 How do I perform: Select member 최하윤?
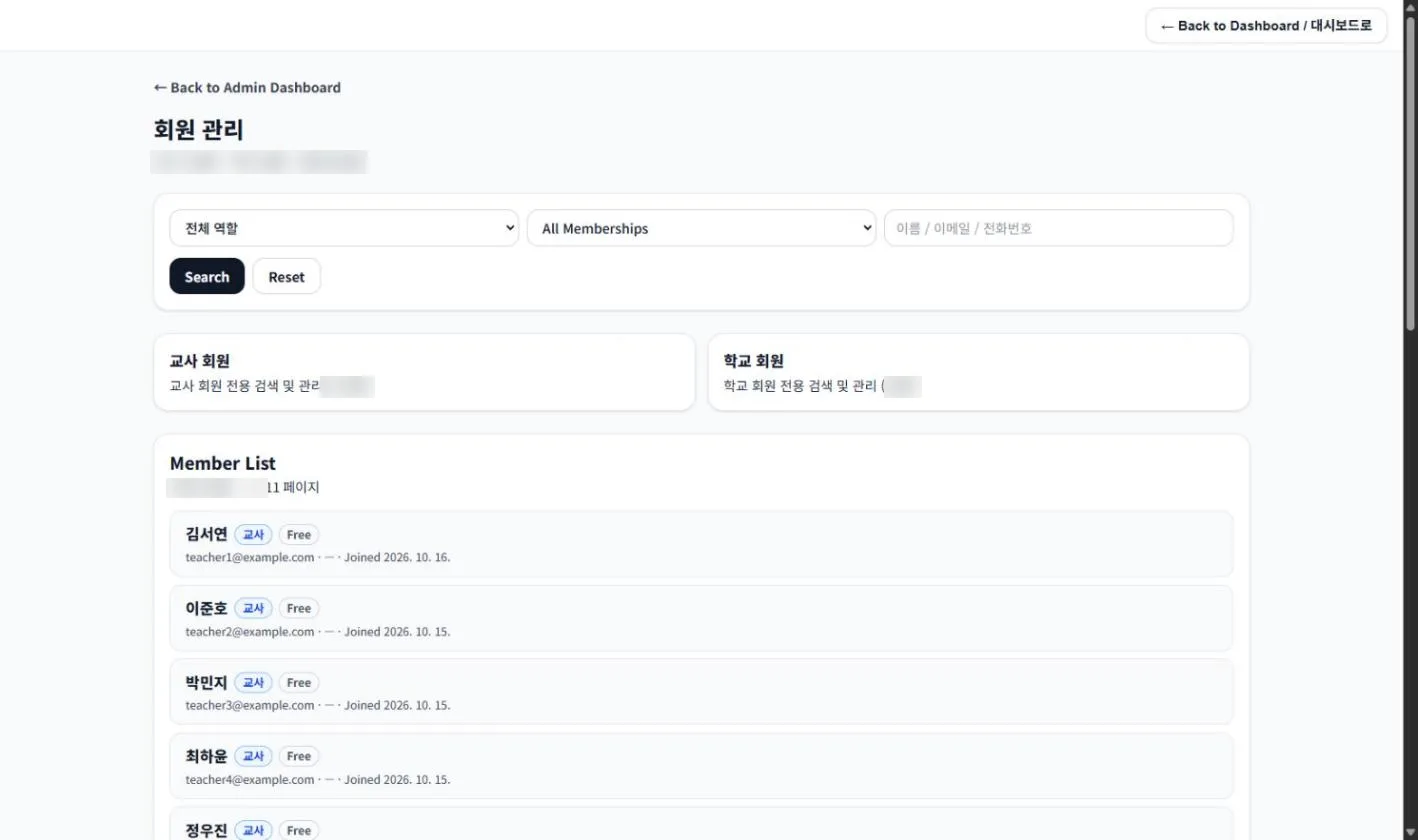701,766
